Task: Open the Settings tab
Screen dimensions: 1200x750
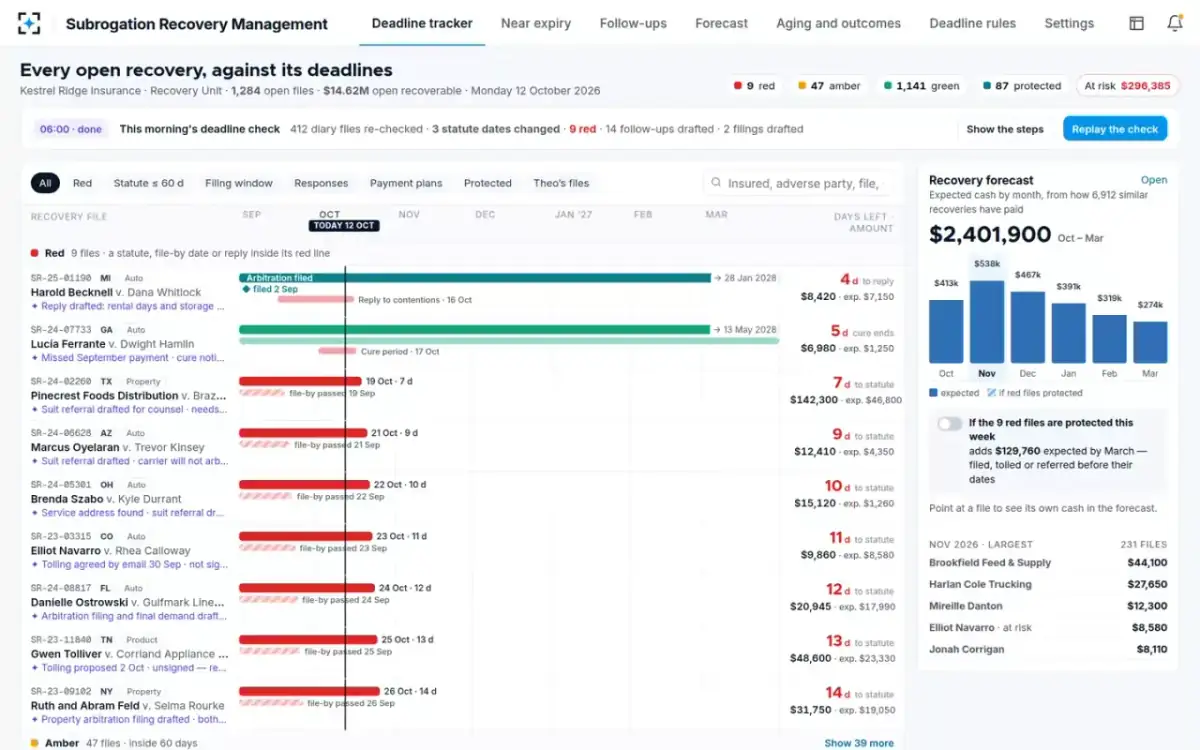Action: [1069, 23]
